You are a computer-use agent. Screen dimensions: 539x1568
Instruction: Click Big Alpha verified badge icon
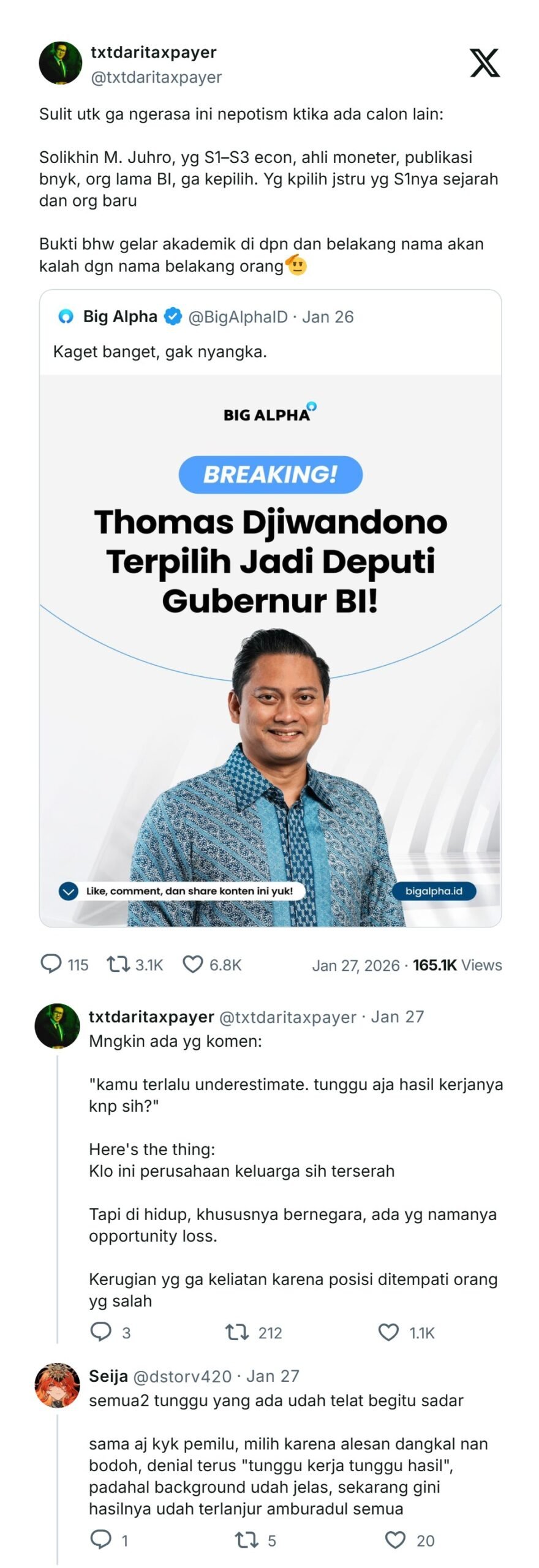(173, 317)
